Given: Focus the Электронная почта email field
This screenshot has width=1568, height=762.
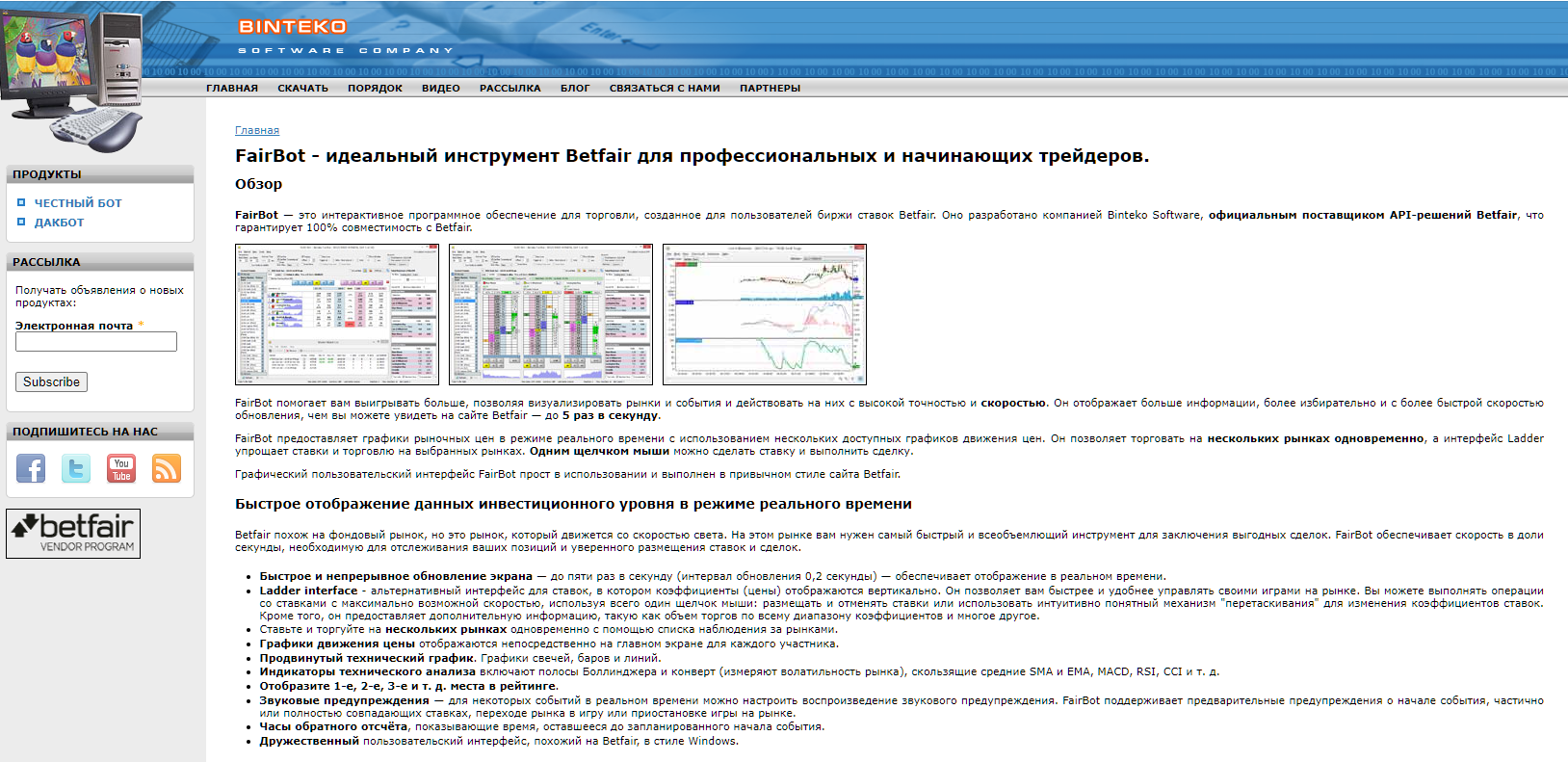Looking at the screenshot, I should click(x=96, y=342).
